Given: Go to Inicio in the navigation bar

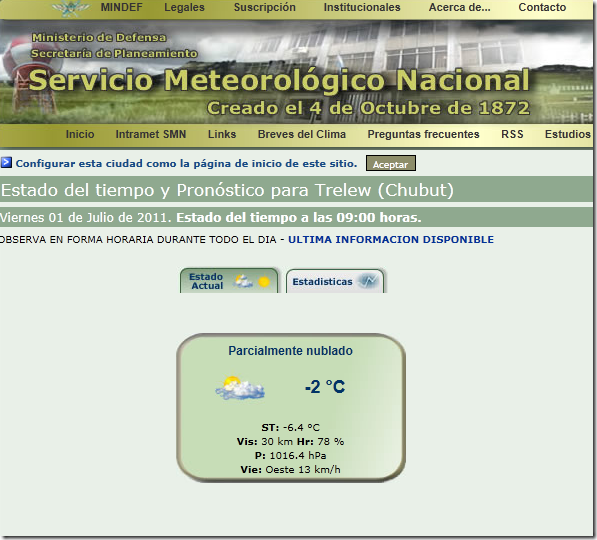Looking at the screenshot, I should coord(80,134).
